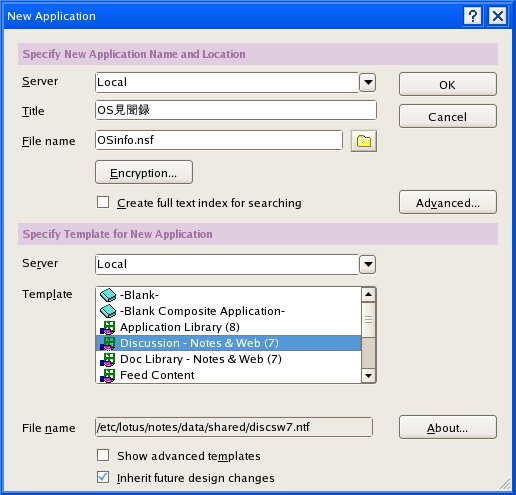Click the template list scroll up arrow
516x495 pixels.
tap(368, 294)
